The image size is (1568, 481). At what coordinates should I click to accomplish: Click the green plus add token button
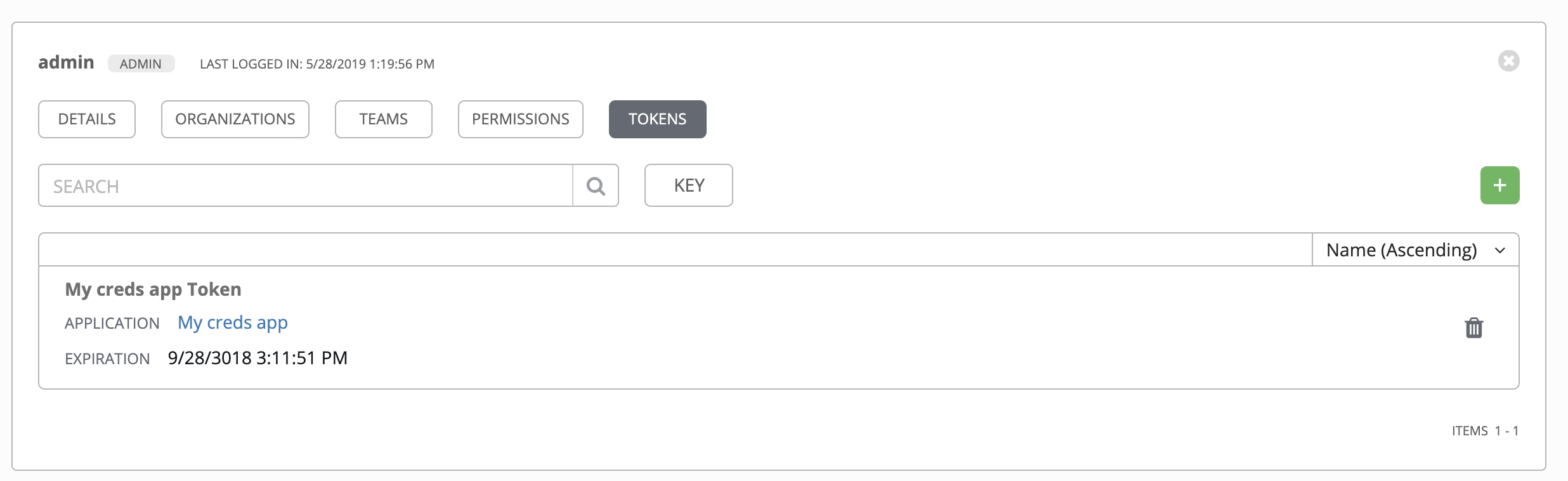coord(1499,185)
